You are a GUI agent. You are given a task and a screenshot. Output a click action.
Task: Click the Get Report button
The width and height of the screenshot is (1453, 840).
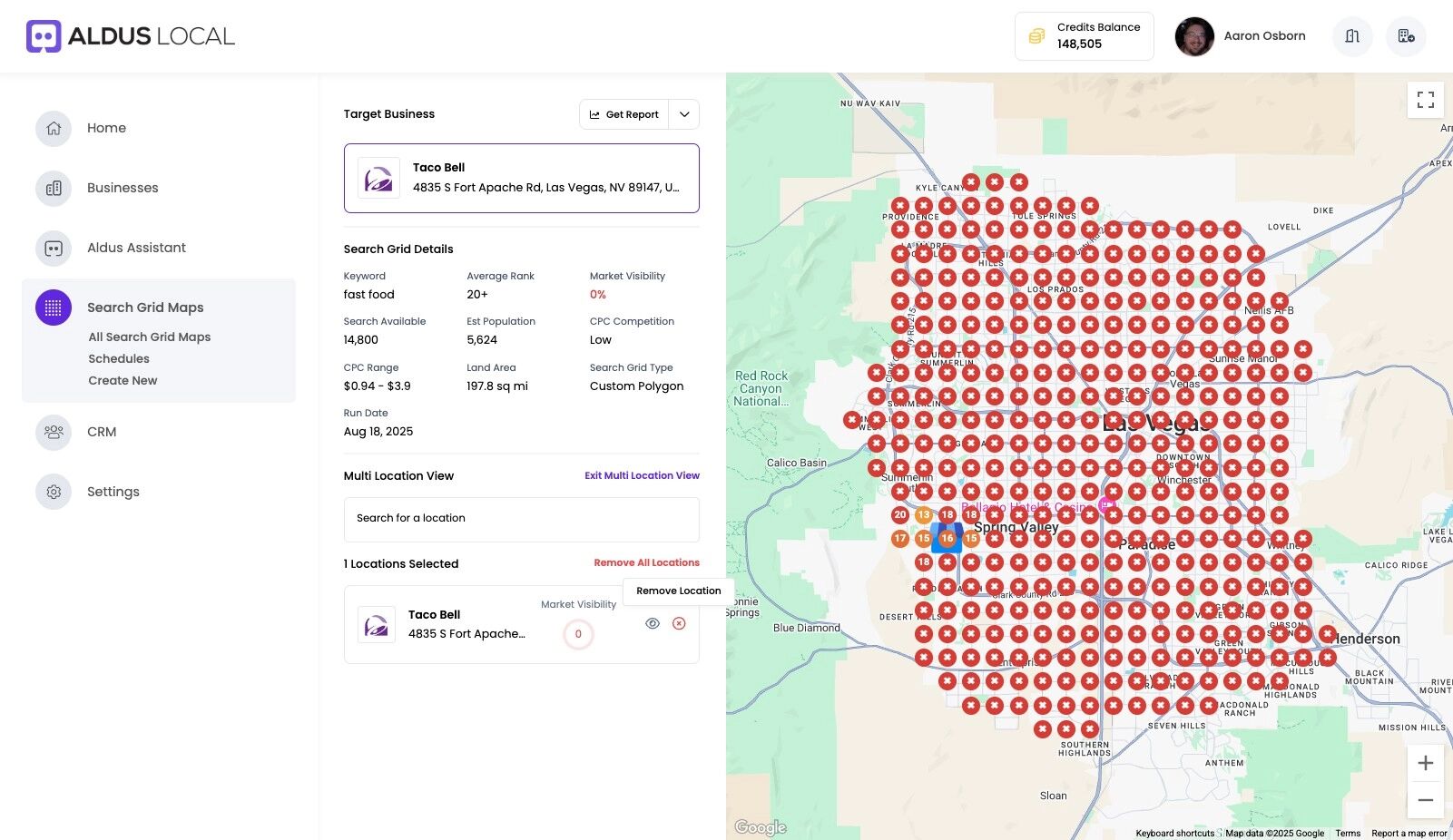[624, 114]
